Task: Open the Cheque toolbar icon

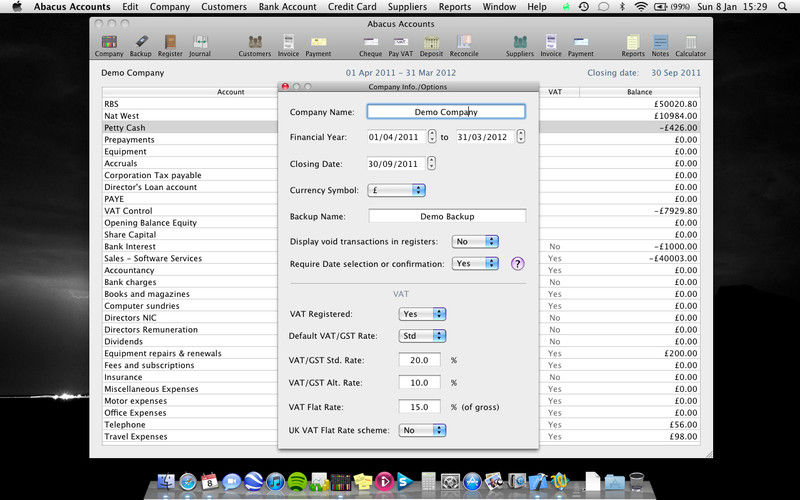Action: pyautogui.click(x=370, y=45)
